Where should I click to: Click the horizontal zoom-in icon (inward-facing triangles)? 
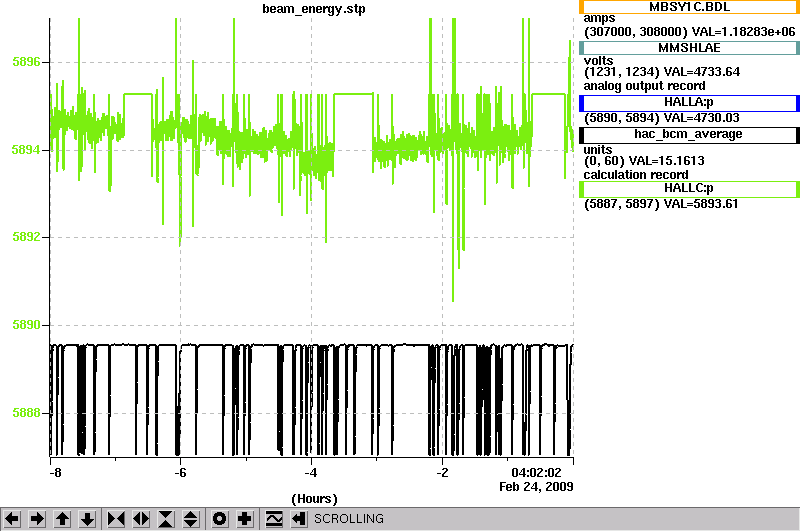pos(116,519)
